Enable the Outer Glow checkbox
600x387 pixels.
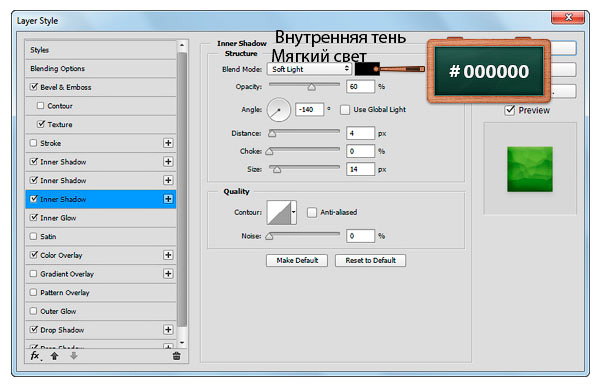34,311
